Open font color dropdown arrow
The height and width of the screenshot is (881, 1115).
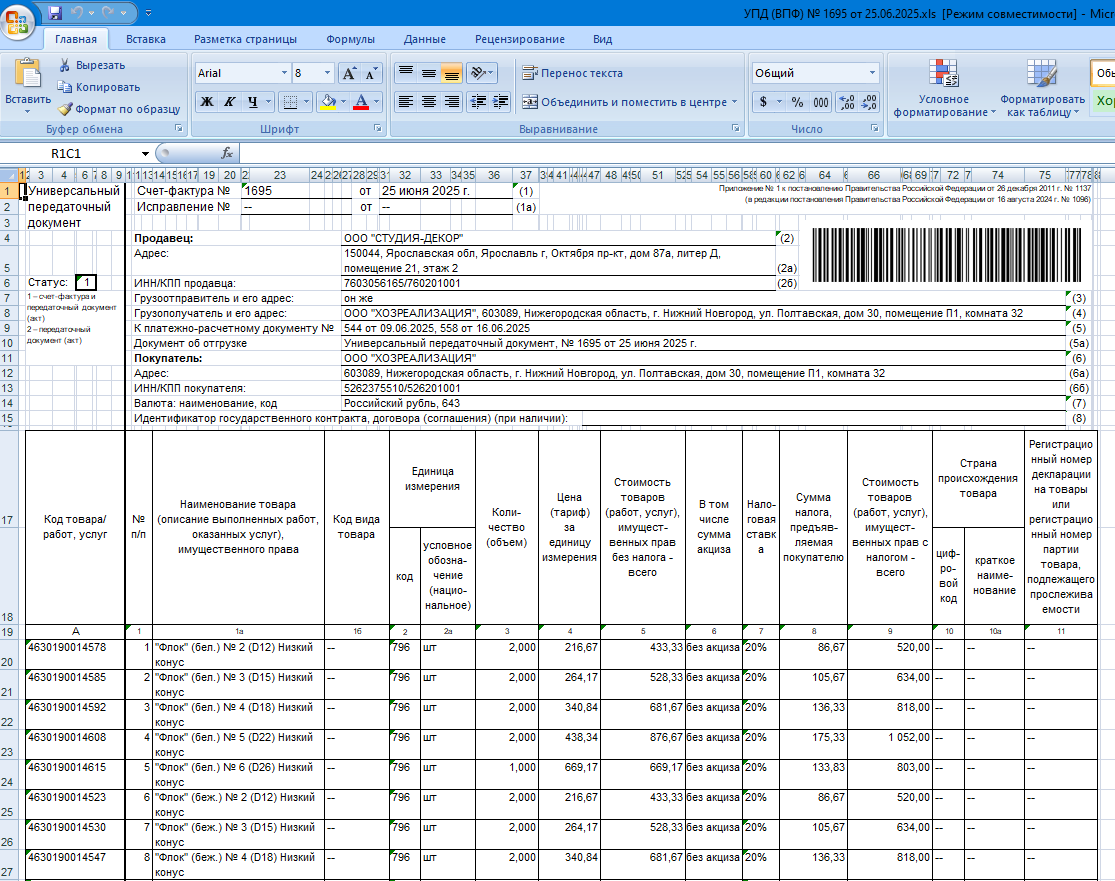(377, 102)
